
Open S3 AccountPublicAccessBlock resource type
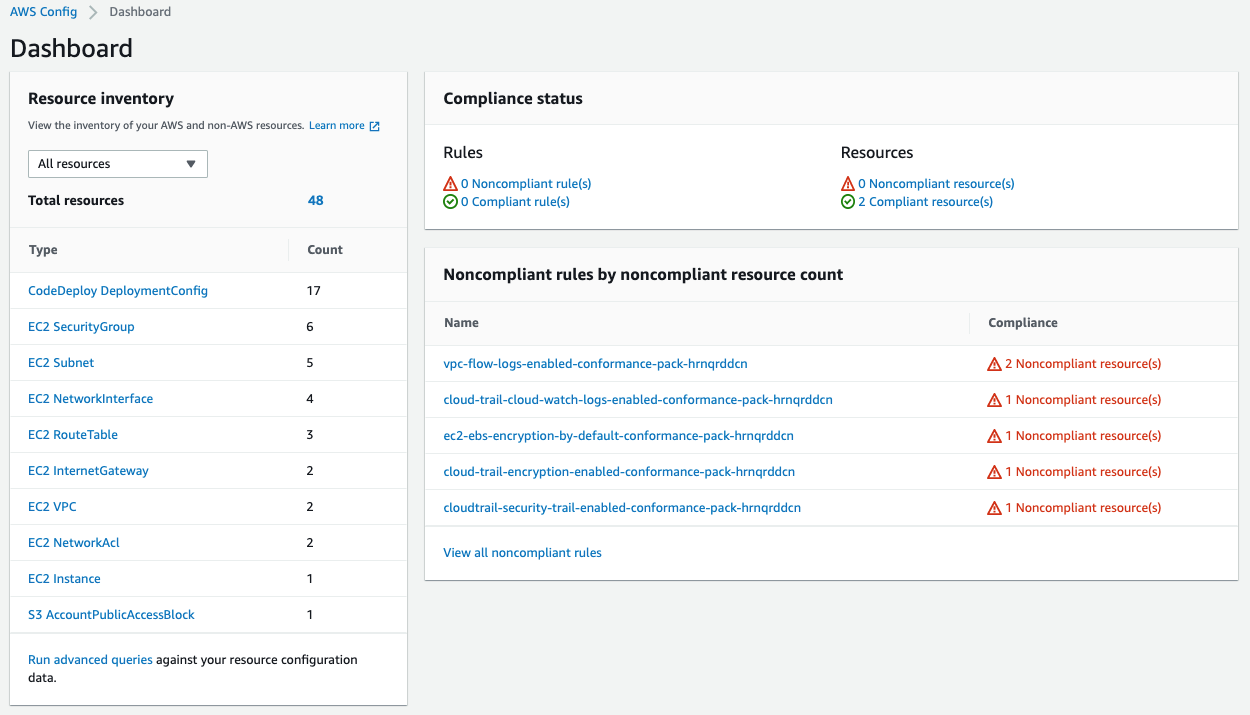pyautogui.click(x=112, y=615)
